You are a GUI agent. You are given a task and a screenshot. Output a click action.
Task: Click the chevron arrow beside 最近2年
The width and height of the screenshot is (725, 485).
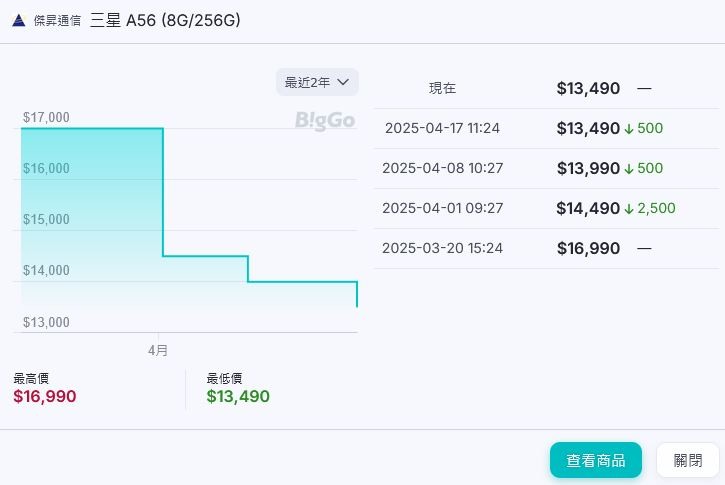click(343, 82)
